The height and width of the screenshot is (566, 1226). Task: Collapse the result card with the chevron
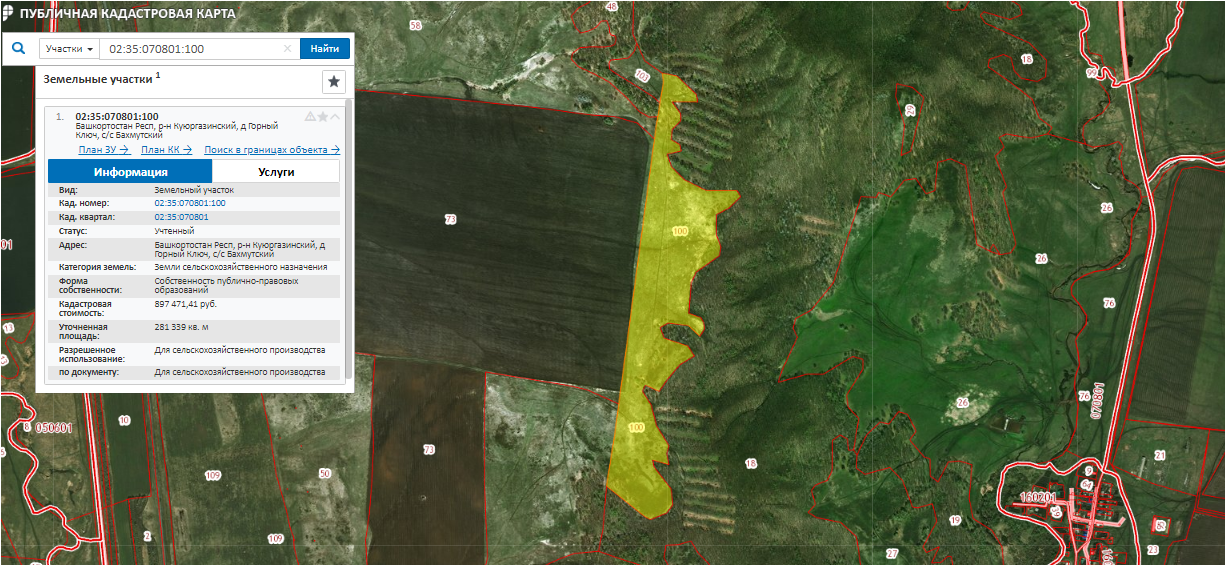coord(335,117)
